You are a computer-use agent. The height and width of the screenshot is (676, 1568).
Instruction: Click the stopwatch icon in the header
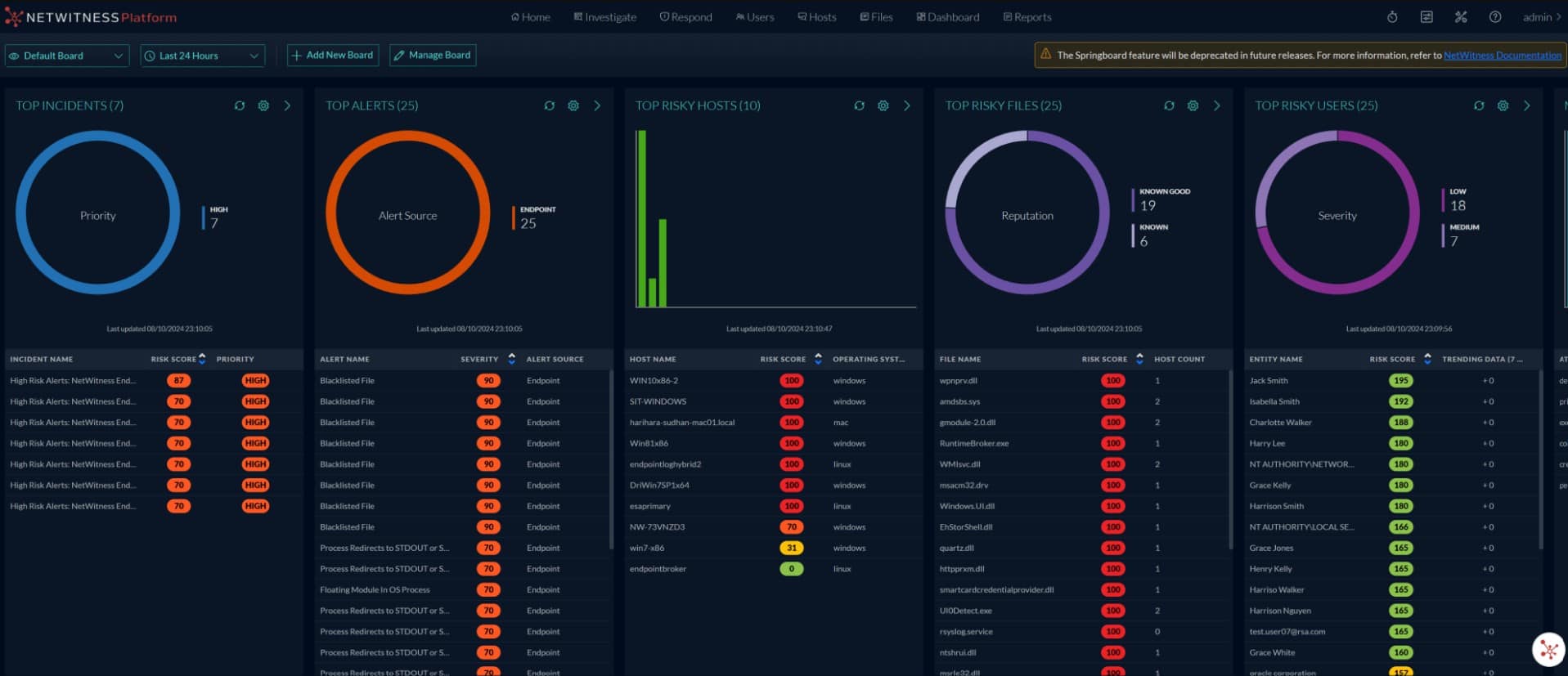point(1392,16)
